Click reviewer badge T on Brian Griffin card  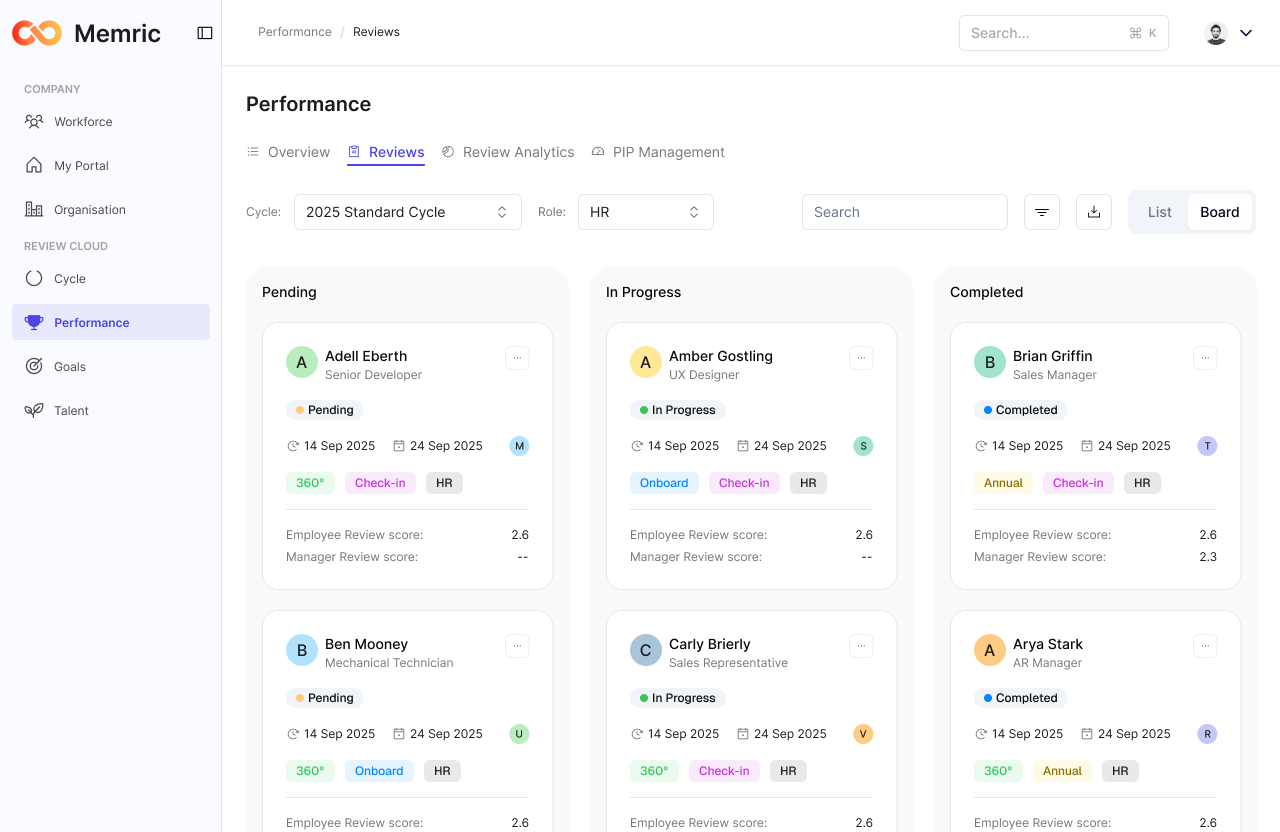pyautogui.click(x=1207, y=446)
